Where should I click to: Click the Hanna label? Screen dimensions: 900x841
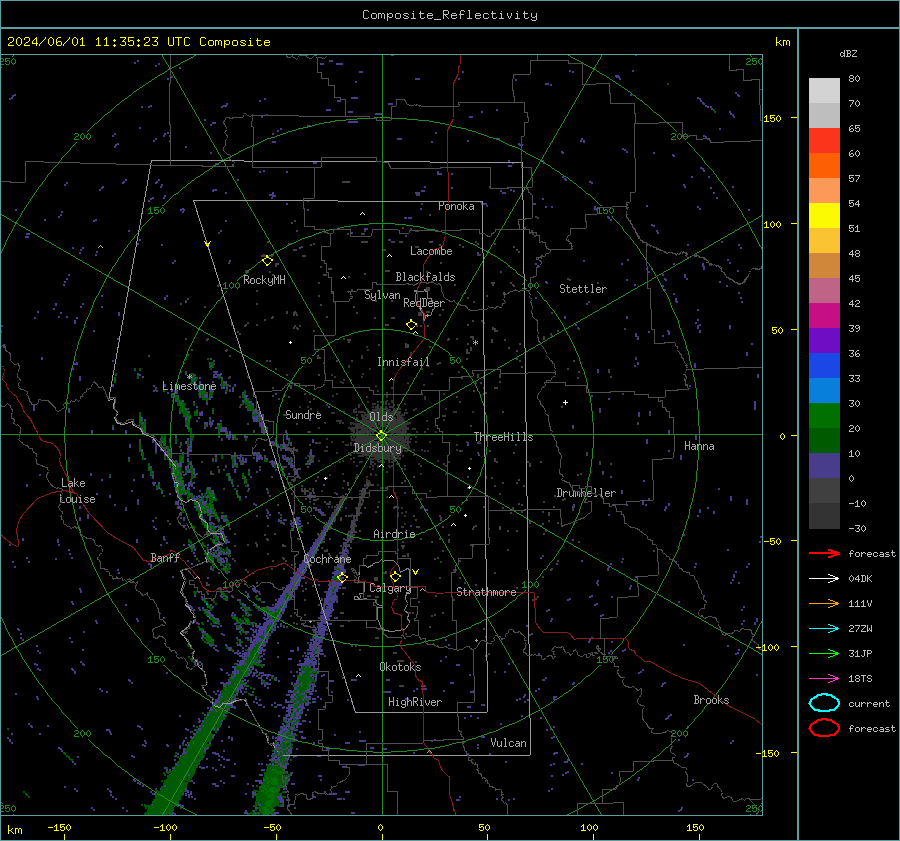tap(699, 446)
